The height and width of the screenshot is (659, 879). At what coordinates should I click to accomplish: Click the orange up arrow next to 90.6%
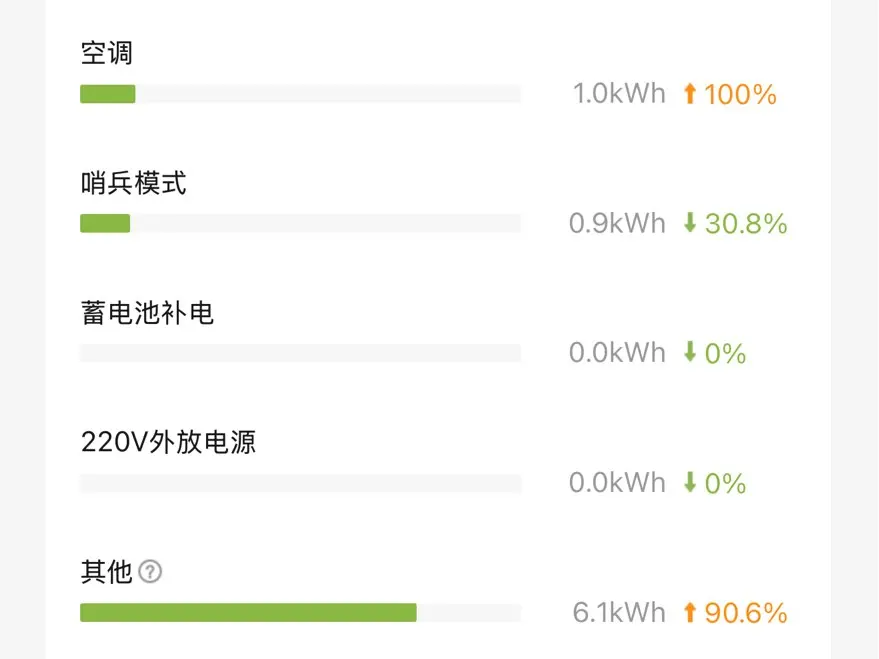pos(690,612)
